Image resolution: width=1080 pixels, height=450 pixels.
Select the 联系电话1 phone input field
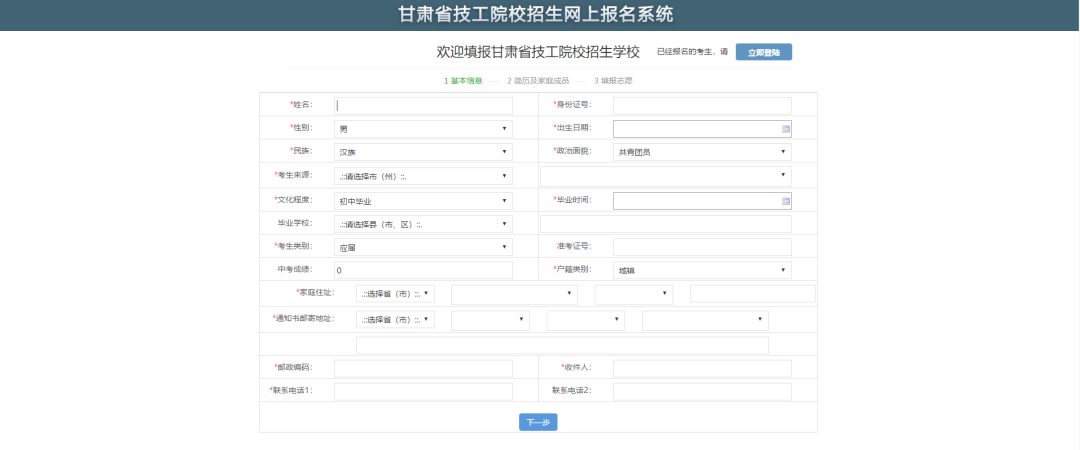pos(423,391)
